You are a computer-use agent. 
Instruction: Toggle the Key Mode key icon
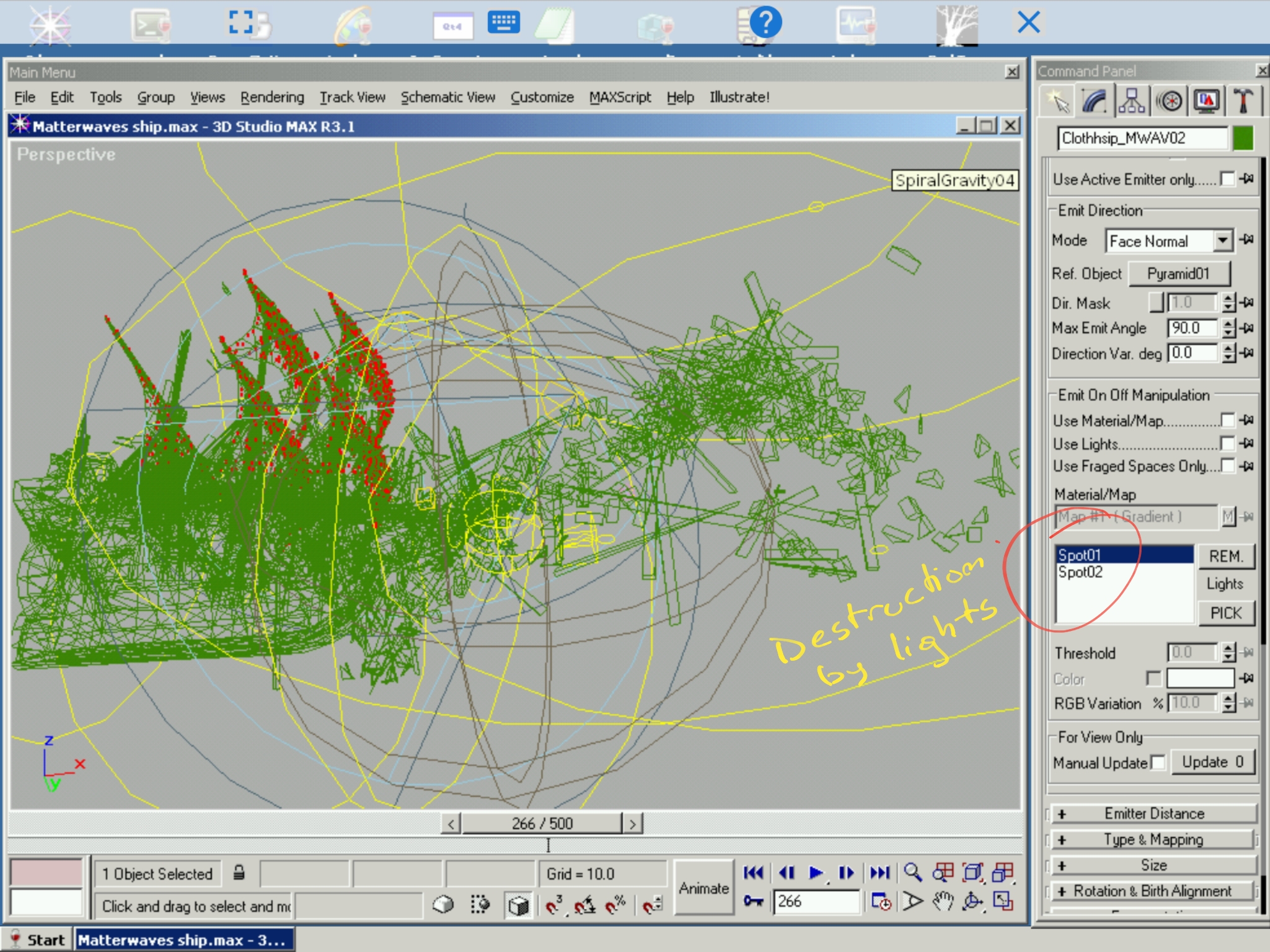pyautogui.click(x=753, y=901)
